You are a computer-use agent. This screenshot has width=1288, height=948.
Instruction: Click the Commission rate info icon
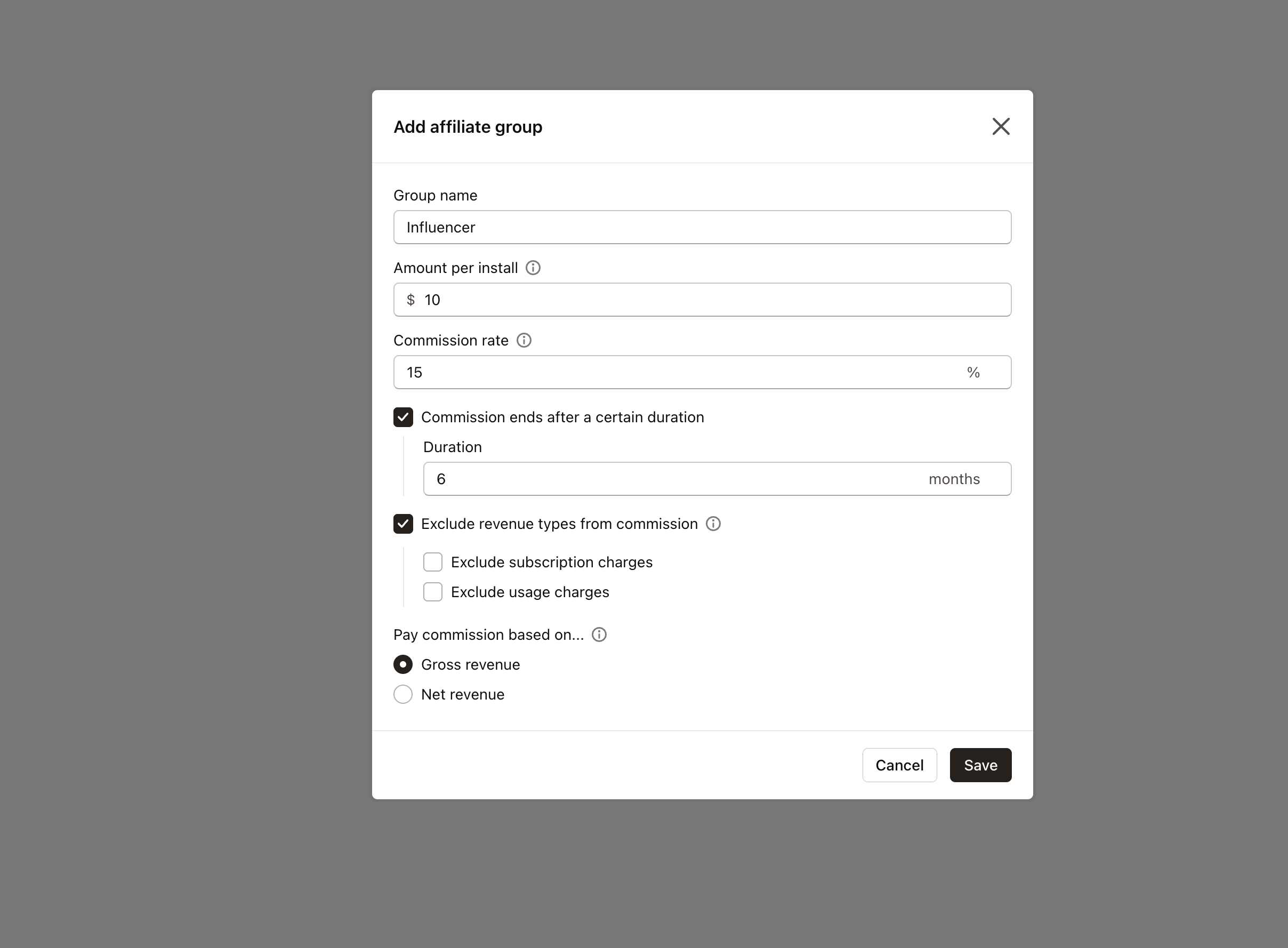coord(524,340)
